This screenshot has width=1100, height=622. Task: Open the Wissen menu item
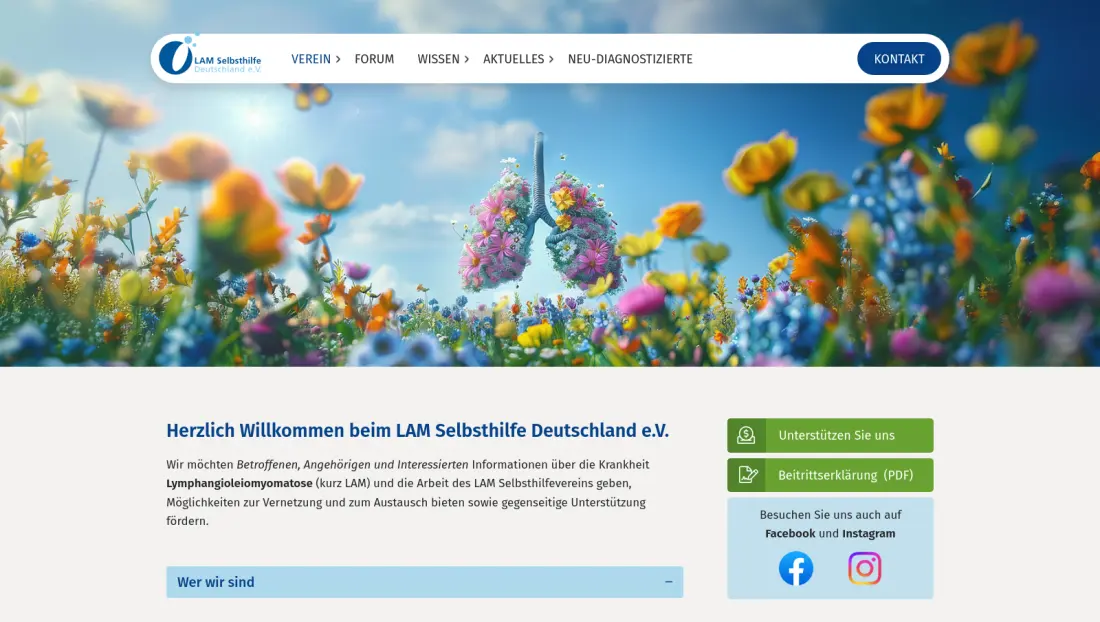[438, 59]
